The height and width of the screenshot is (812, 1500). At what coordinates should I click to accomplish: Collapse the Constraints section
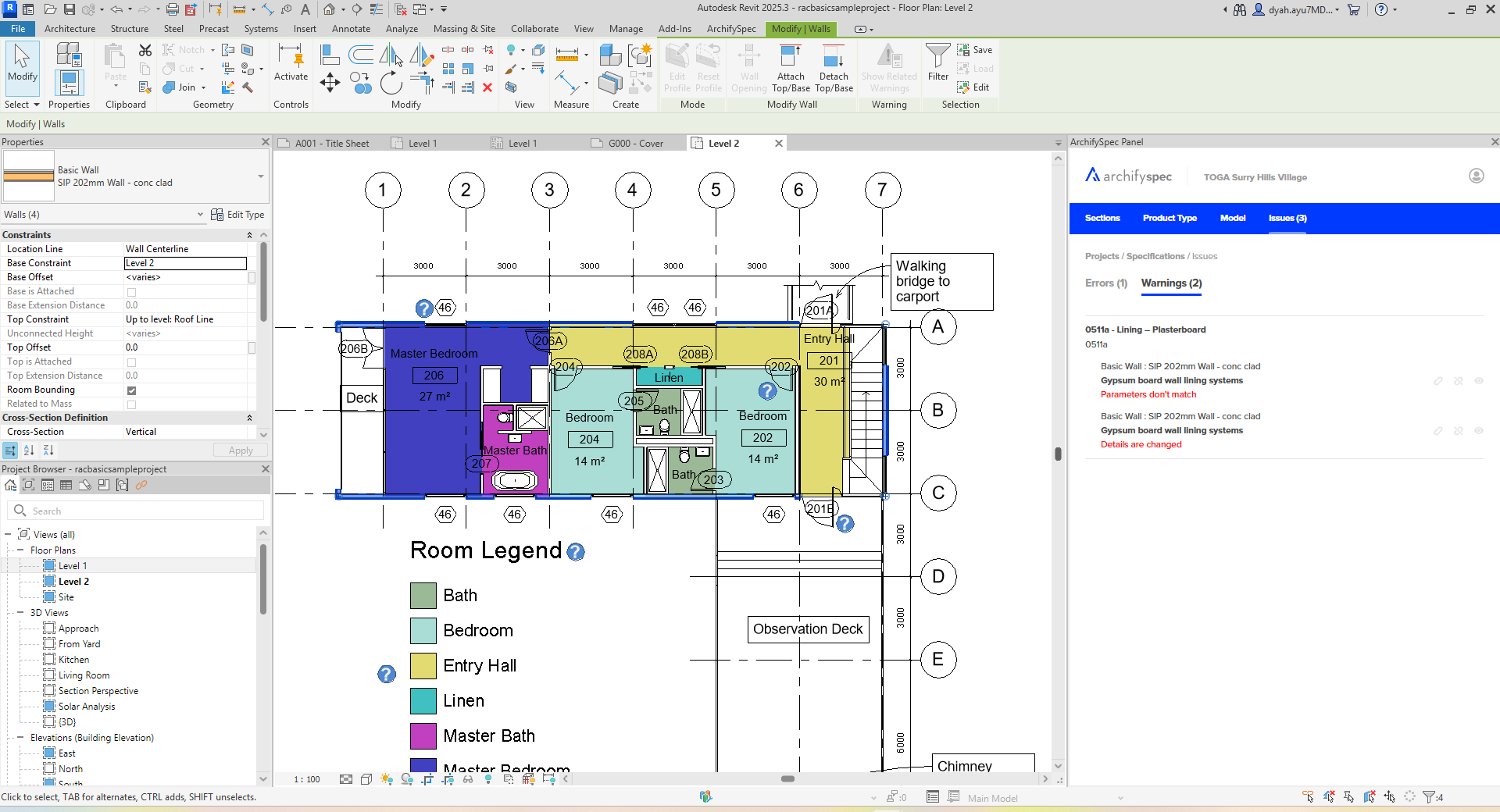(x=248, y=234)
